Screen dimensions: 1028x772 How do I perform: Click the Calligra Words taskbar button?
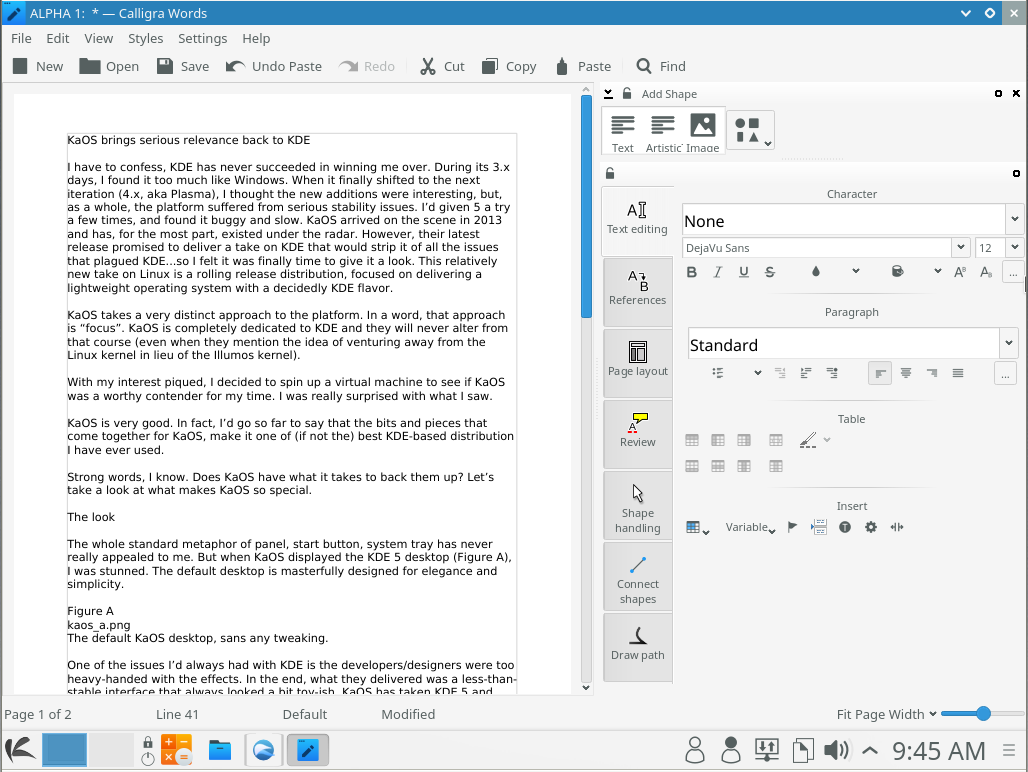pos(307,750)
